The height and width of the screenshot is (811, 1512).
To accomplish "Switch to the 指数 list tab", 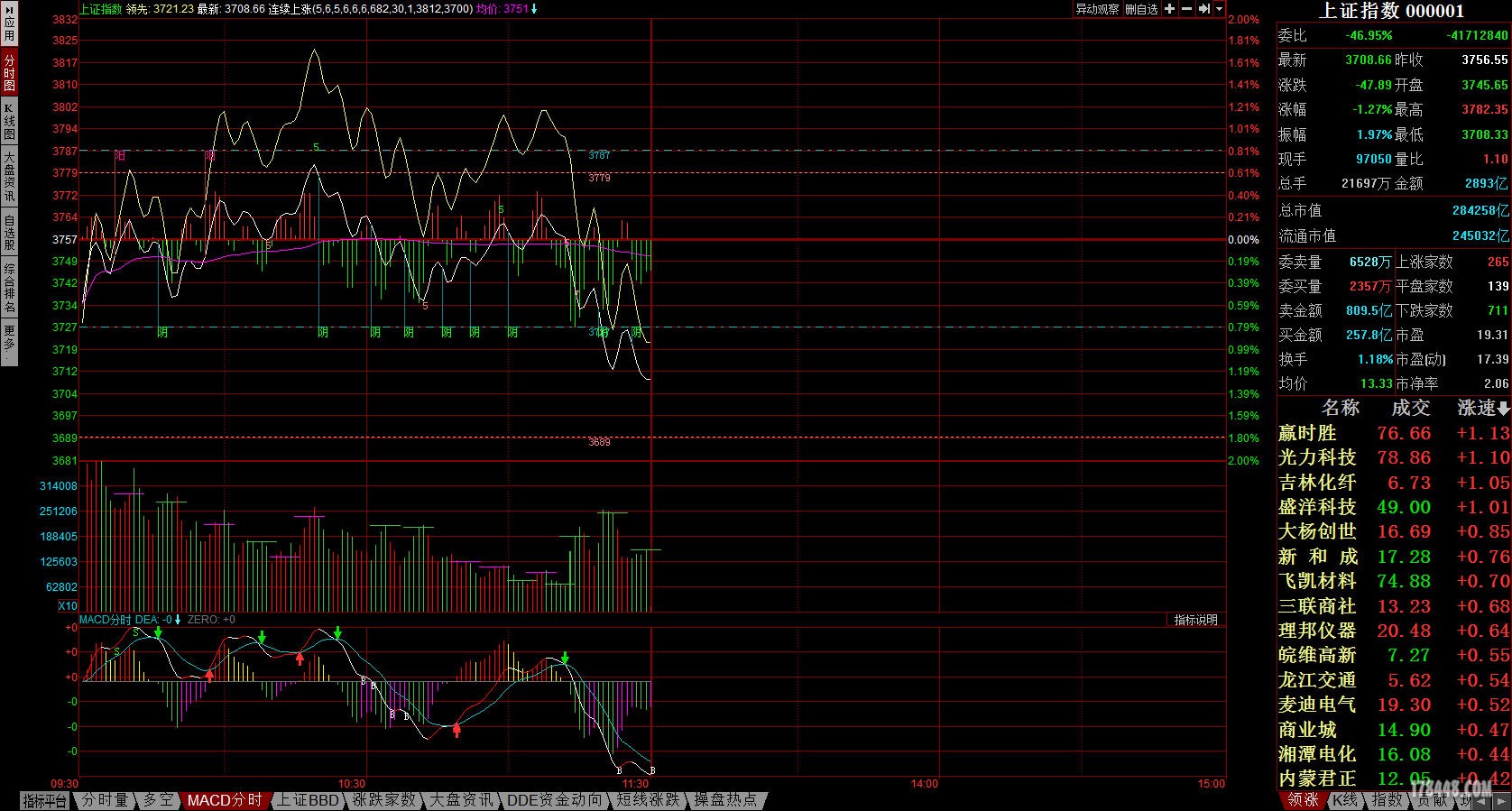I will coord(1386,801).
